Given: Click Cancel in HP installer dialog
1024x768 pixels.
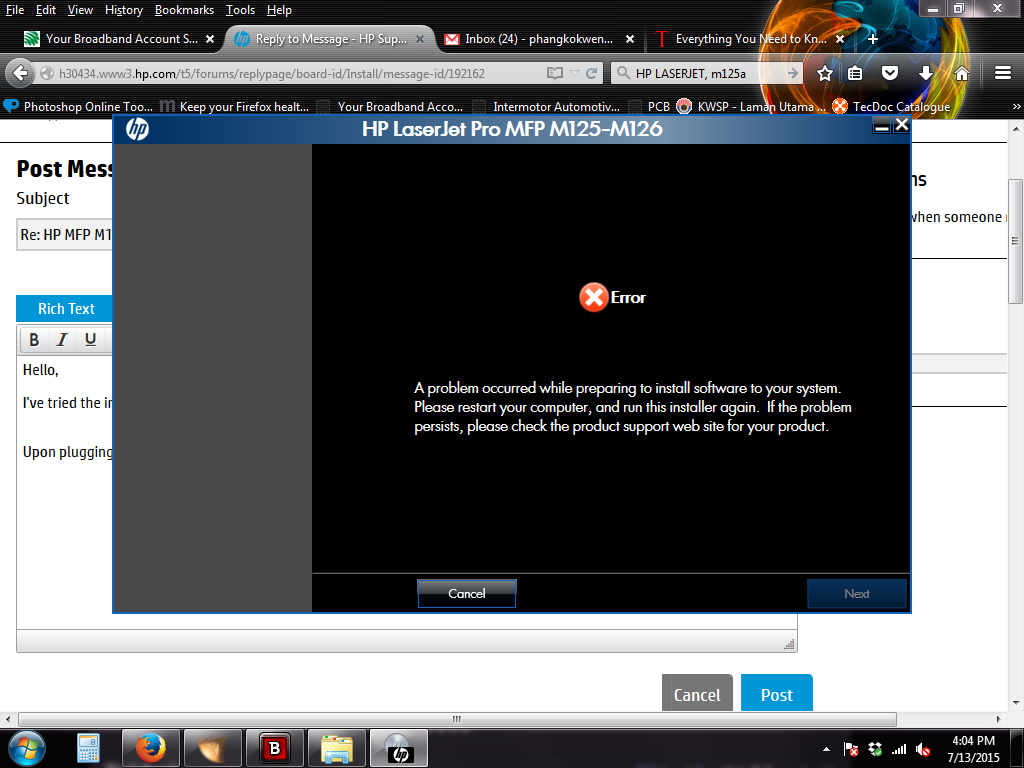Looking at the screenshot, I should pos(466,593).
